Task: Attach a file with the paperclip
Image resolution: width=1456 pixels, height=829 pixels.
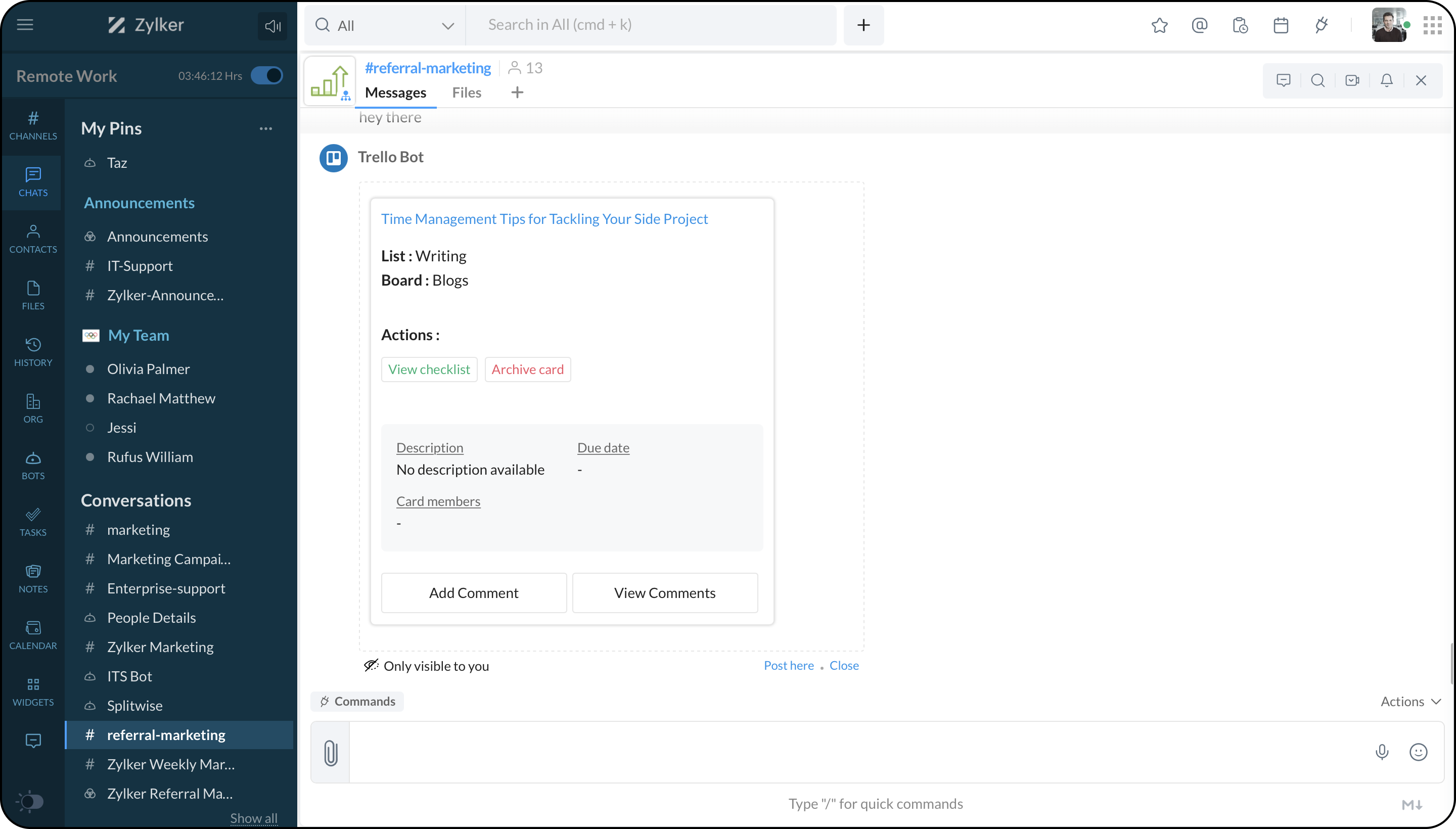Action: point(331,752)
